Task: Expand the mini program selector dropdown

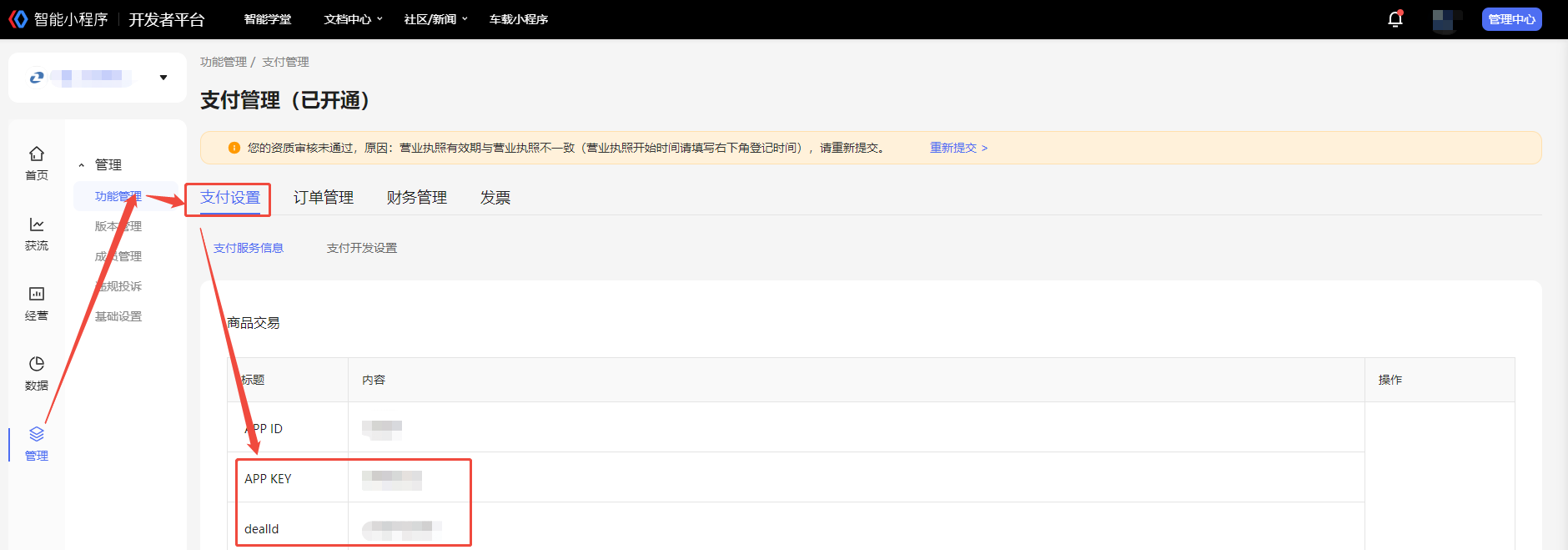Action: pyautogui.click(x=163, y=78)
